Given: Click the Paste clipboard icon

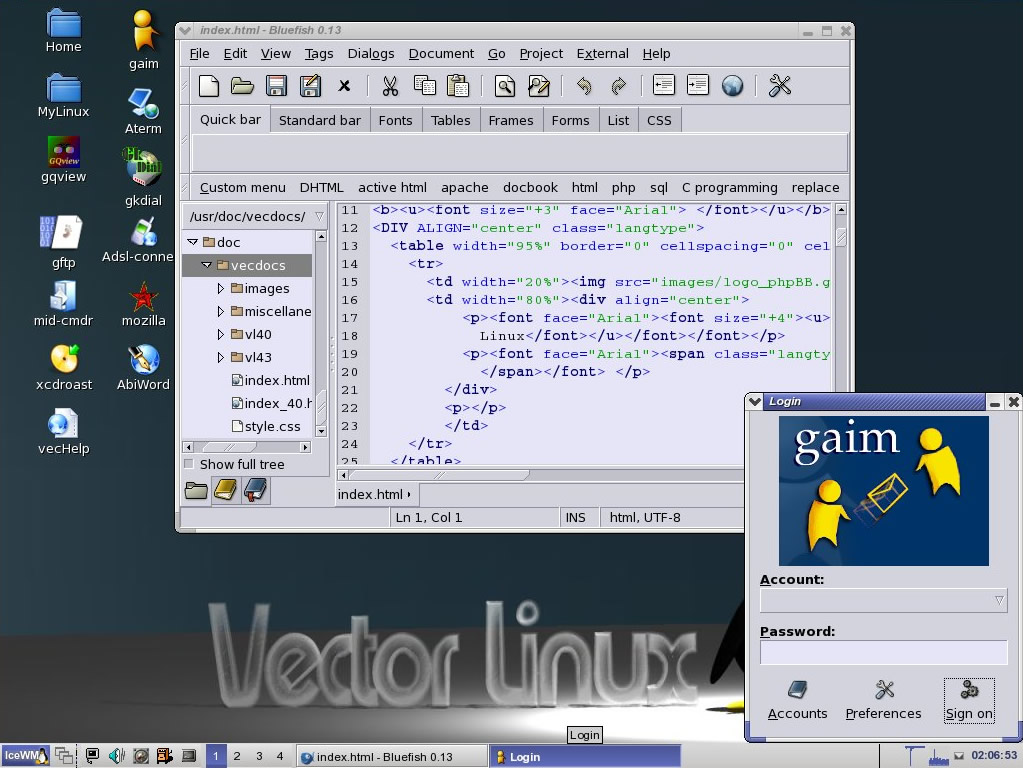Looking at the screenshot, I should [458, 86].
